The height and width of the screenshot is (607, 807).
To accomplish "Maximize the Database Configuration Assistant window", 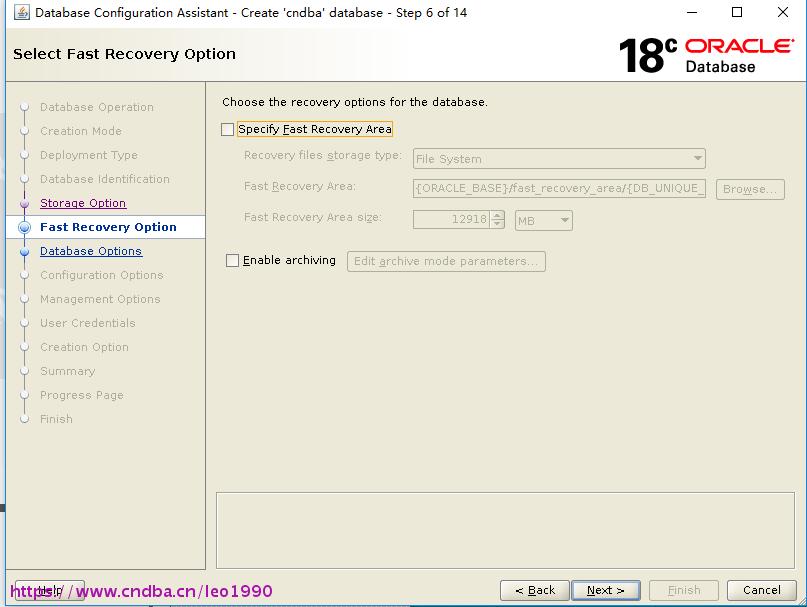I will pyautogui.click(x=737, y=12).
